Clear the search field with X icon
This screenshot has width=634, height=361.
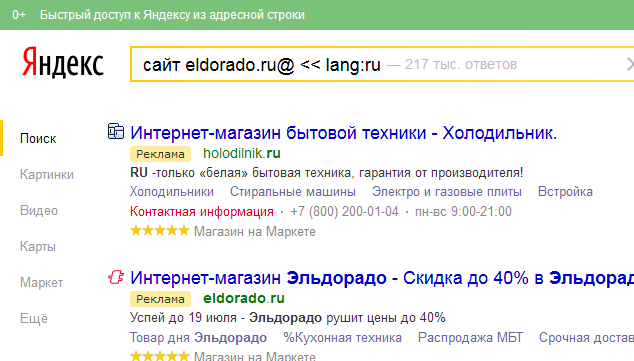click(629, 64)
